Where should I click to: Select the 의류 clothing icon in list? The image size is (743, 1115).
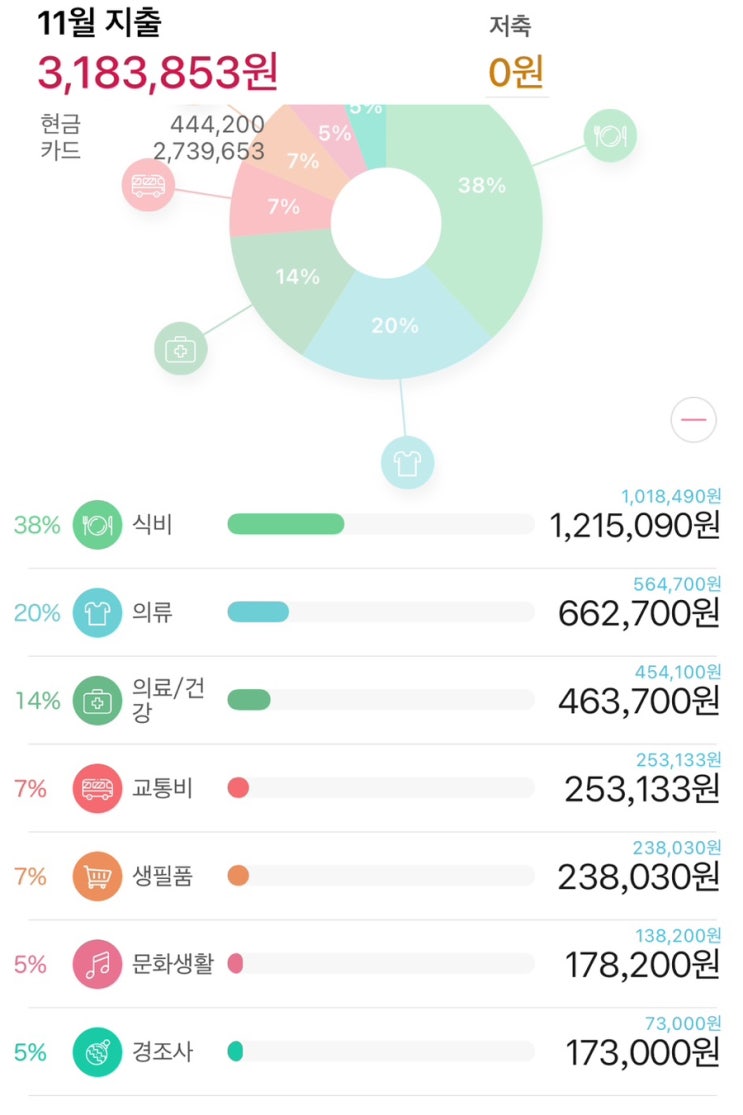[97, 612]
